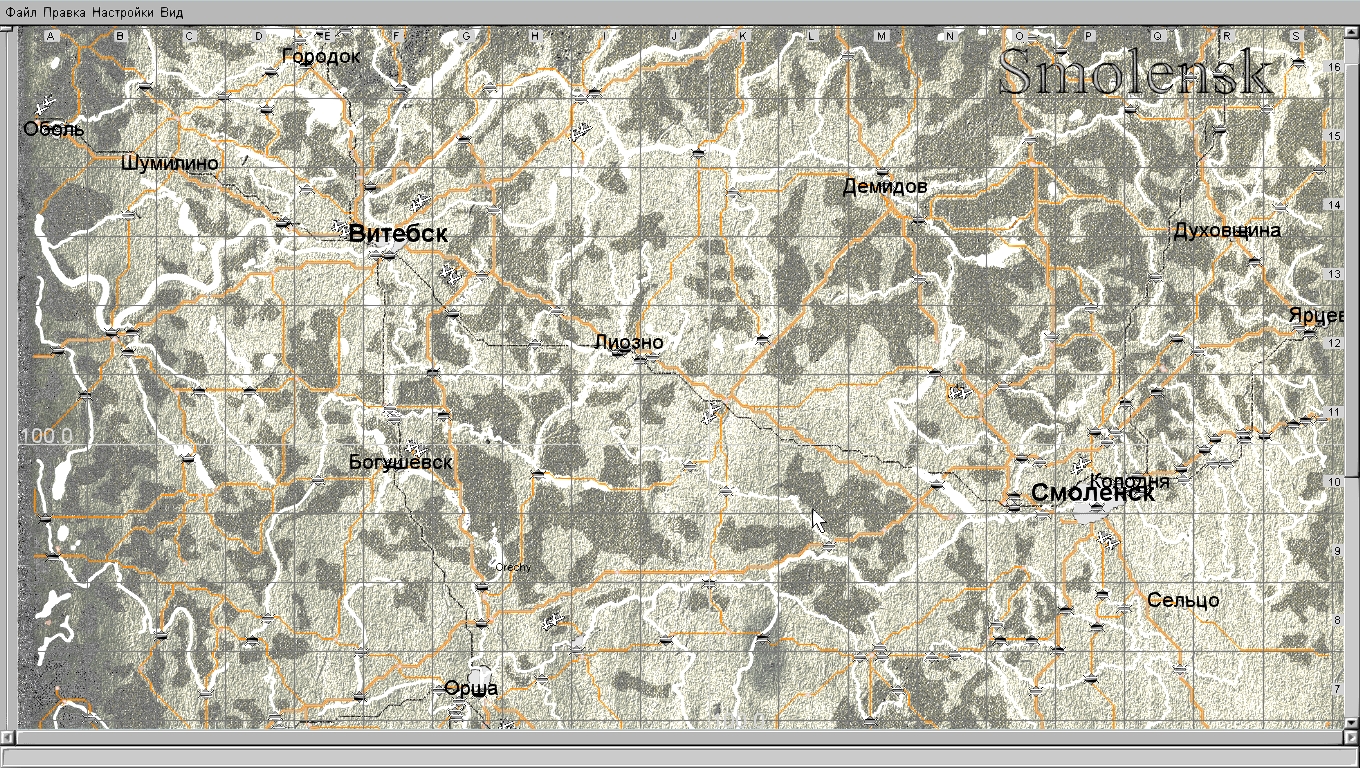Select the Духовщина town label
This screenshot has width=1360, height=768.
(1227, 230)
